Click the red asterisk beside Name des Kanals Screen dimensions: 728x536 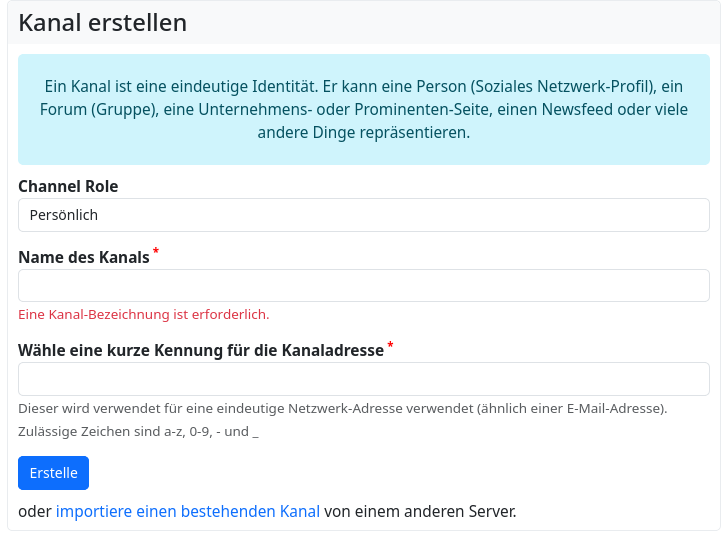coord(156,253)
